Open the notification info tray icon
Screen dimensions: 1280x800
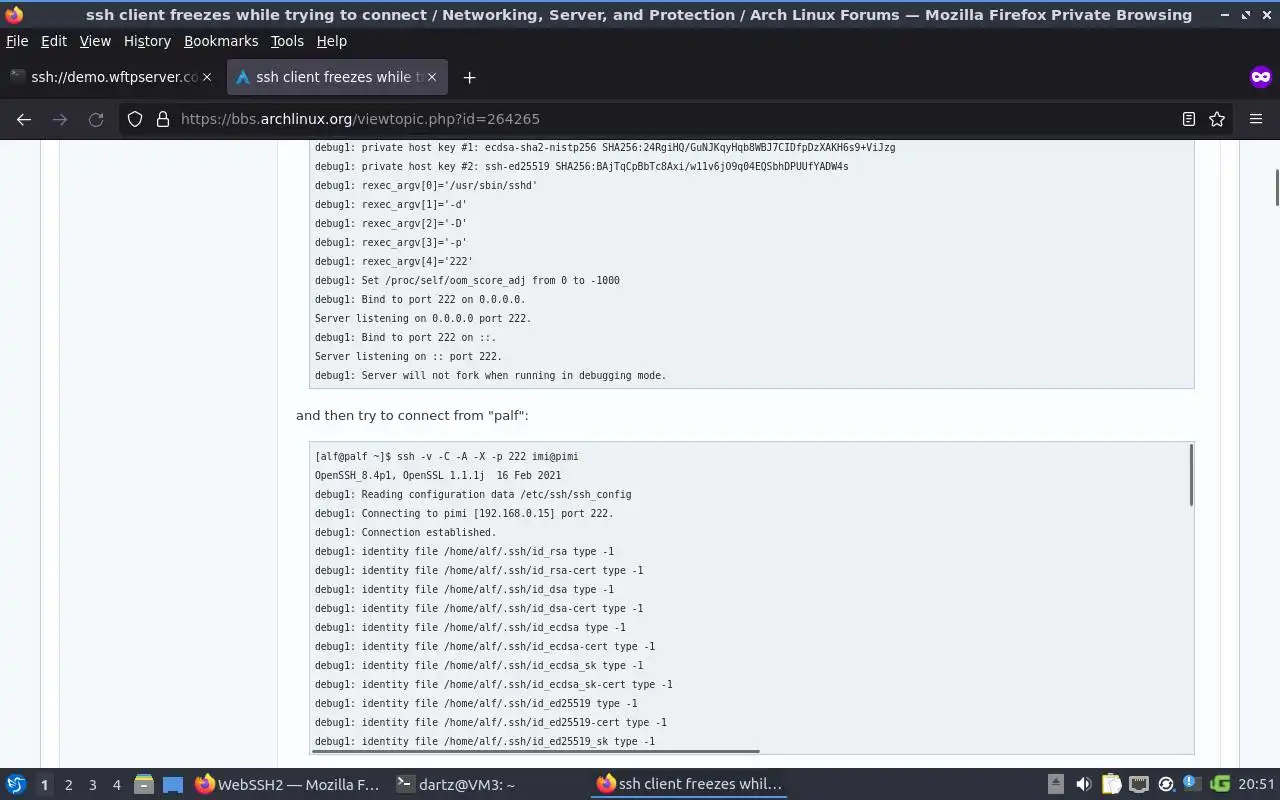coord(1192,785)
